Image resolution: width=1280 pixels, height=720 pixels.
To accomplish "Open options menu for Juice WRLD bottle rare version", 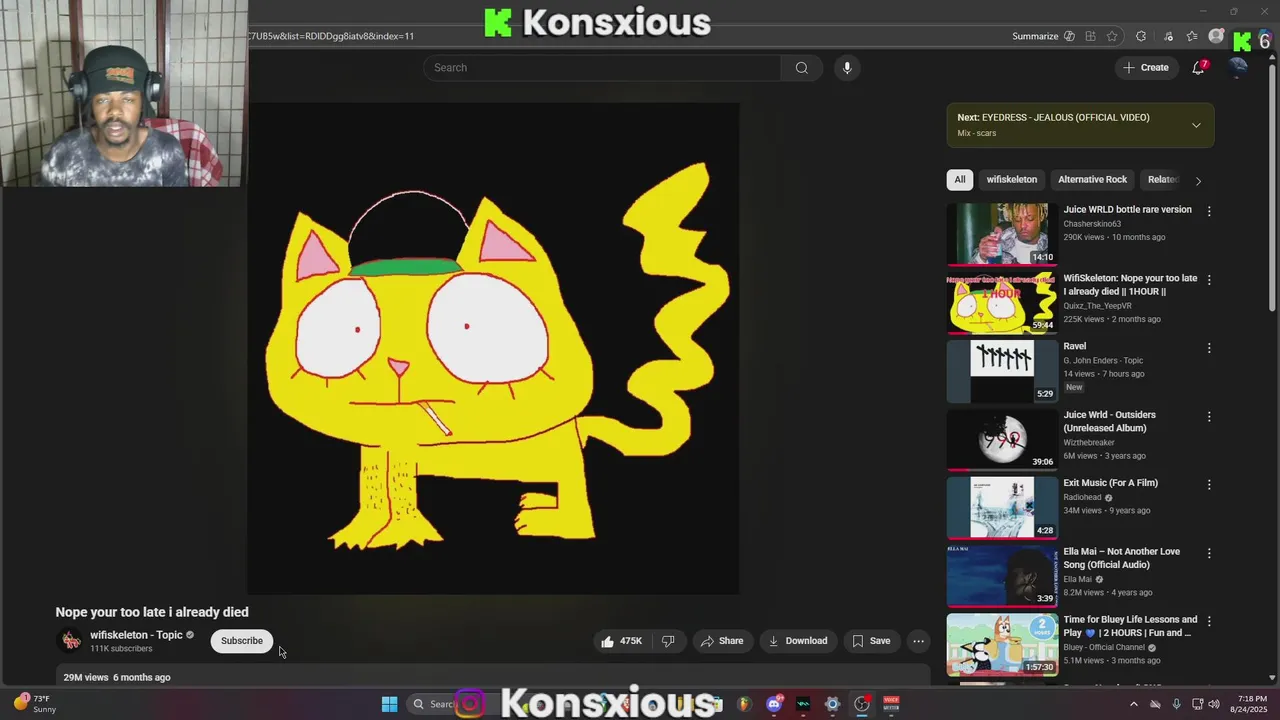I will click(x=1209, y=211).
